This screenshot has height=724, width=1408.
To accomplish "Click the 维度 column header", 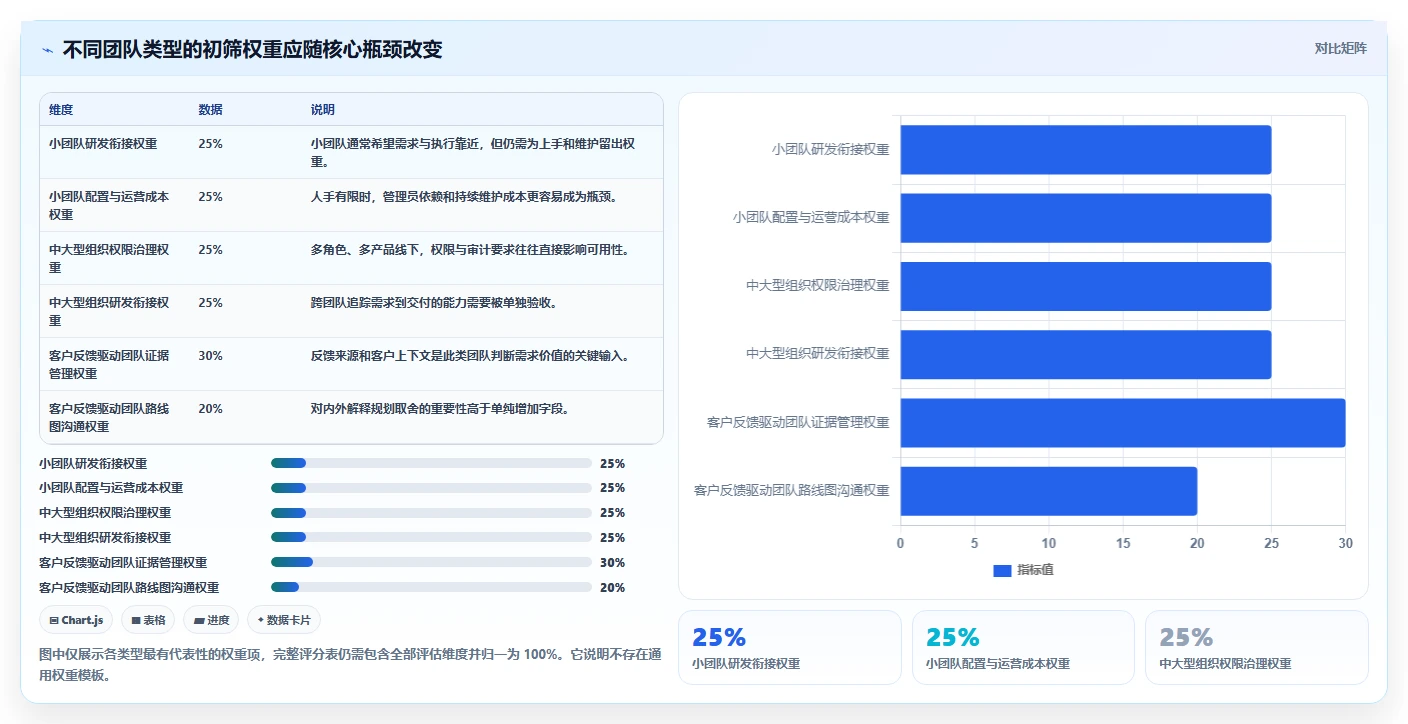I will pos(61,110).
